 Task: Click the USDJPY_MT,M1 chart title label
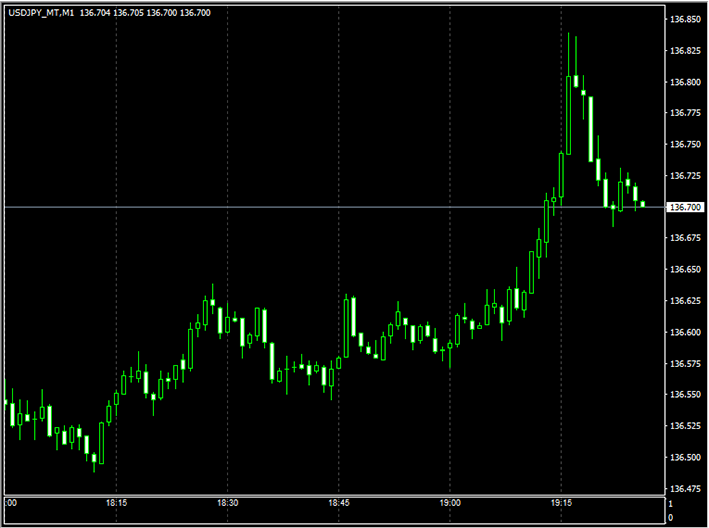pyautogui.click(x=41, y=13)
